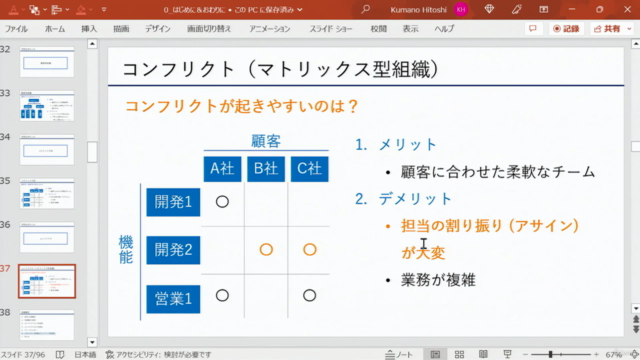This screenshot has width=640, height=360.
Task: Click the search magnifier icon in title bar
Action: coord(366,9)
